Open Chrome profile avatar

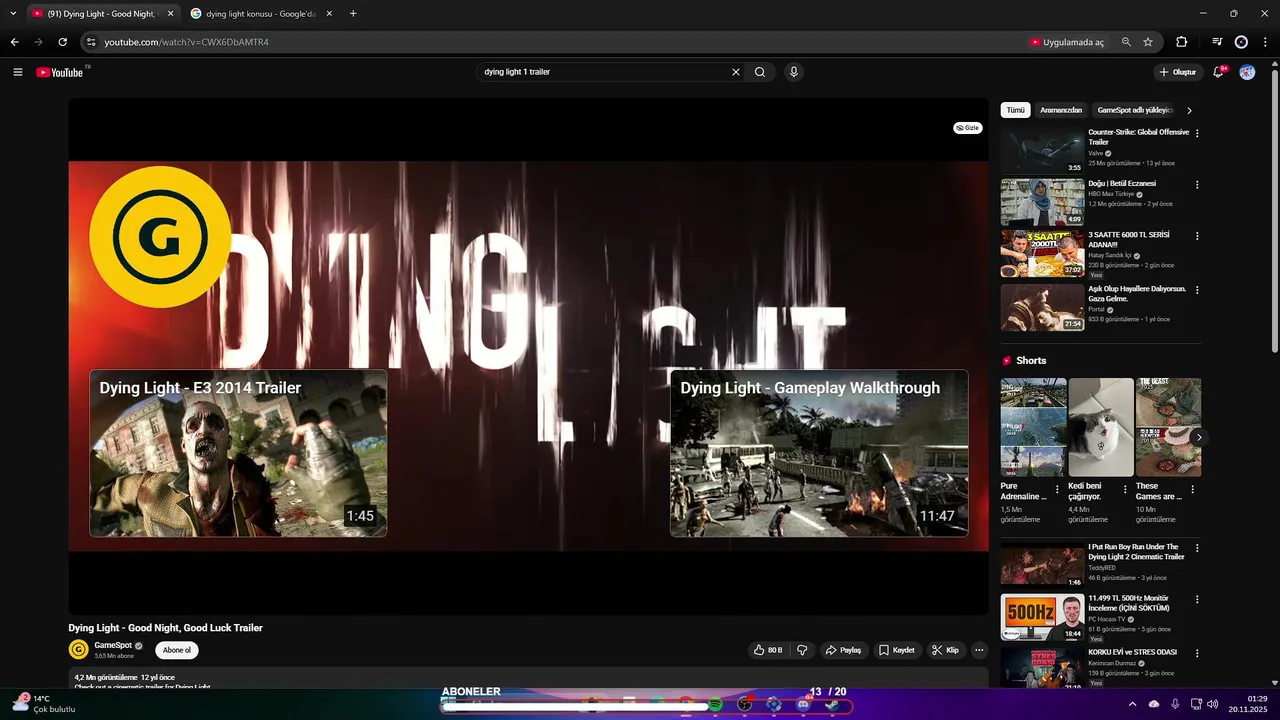coord(1241,42)
